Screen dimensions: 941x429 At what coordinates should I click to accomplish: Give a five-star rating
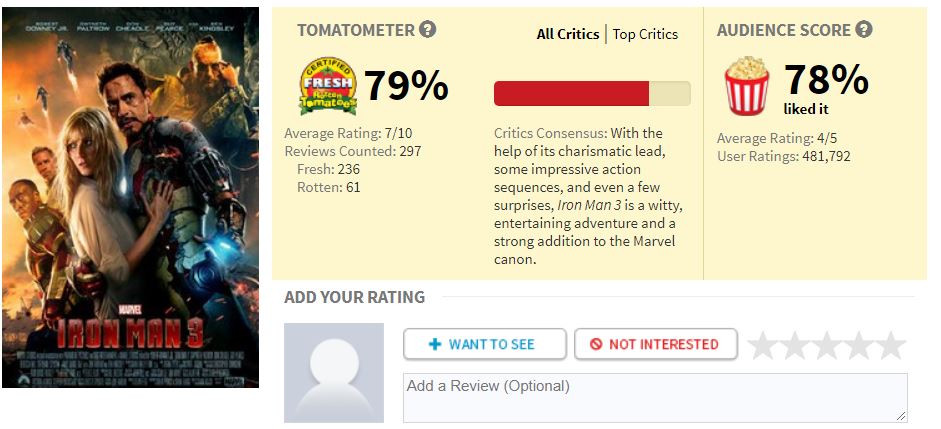pyautogui.click(x=891, y=345)
